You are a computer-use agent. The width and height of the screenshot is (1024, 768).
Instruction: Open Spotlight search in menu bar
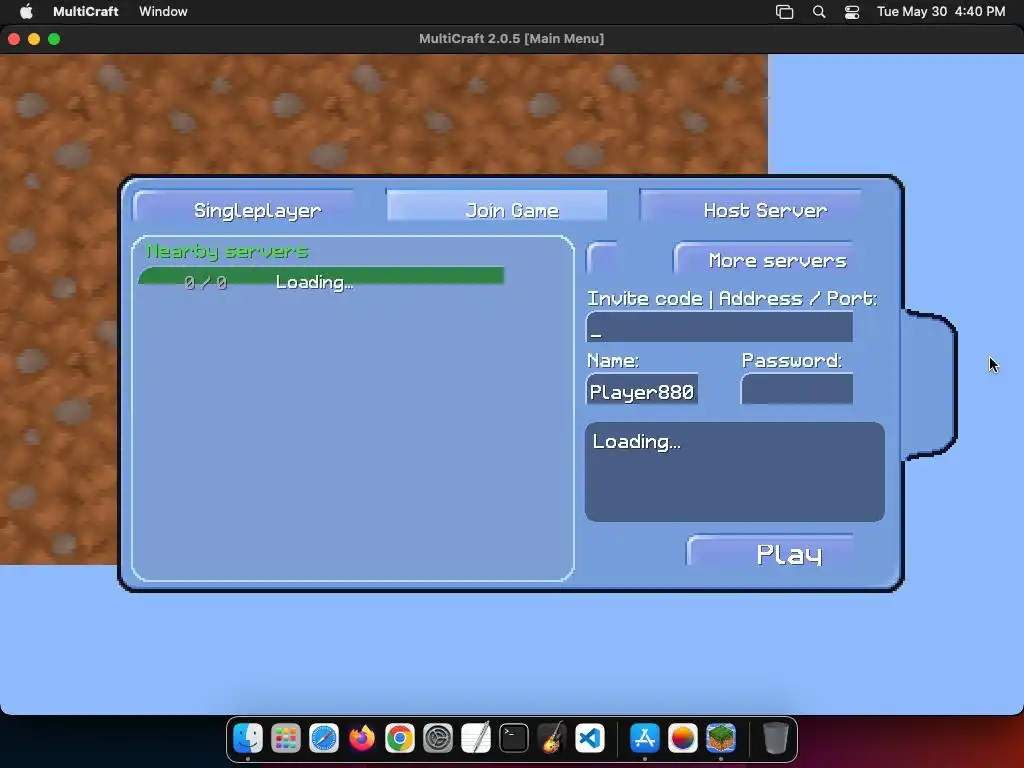[x=819, y=12]
